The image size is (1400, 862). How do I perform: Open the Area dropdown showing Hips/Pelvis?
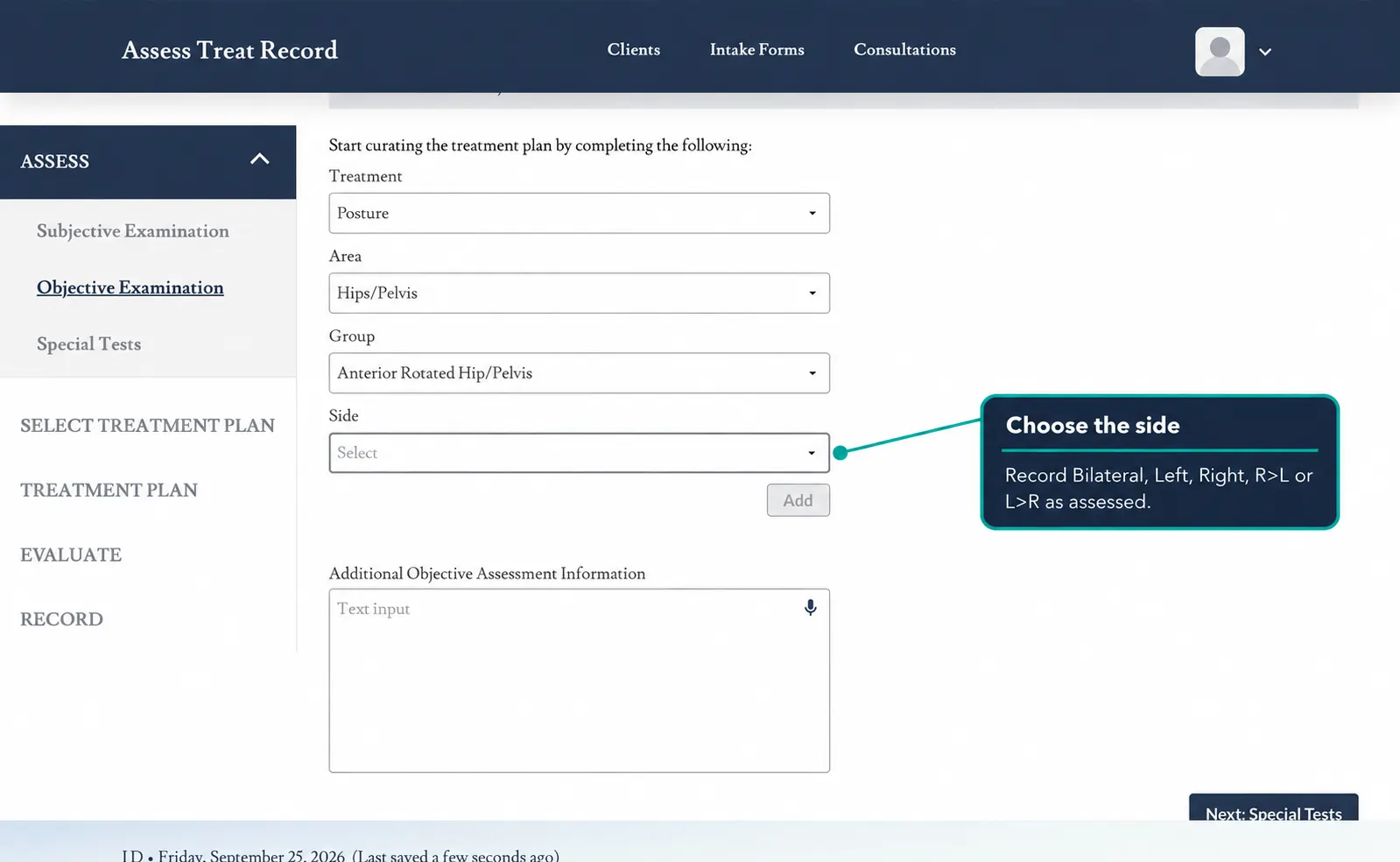(x=579, y=293)
